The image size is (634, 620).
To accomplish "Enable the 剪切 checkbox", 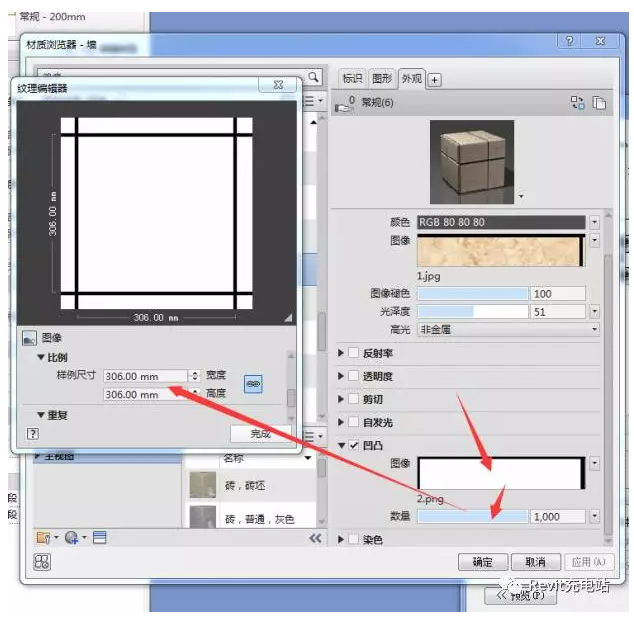I will tap(353, 399).
